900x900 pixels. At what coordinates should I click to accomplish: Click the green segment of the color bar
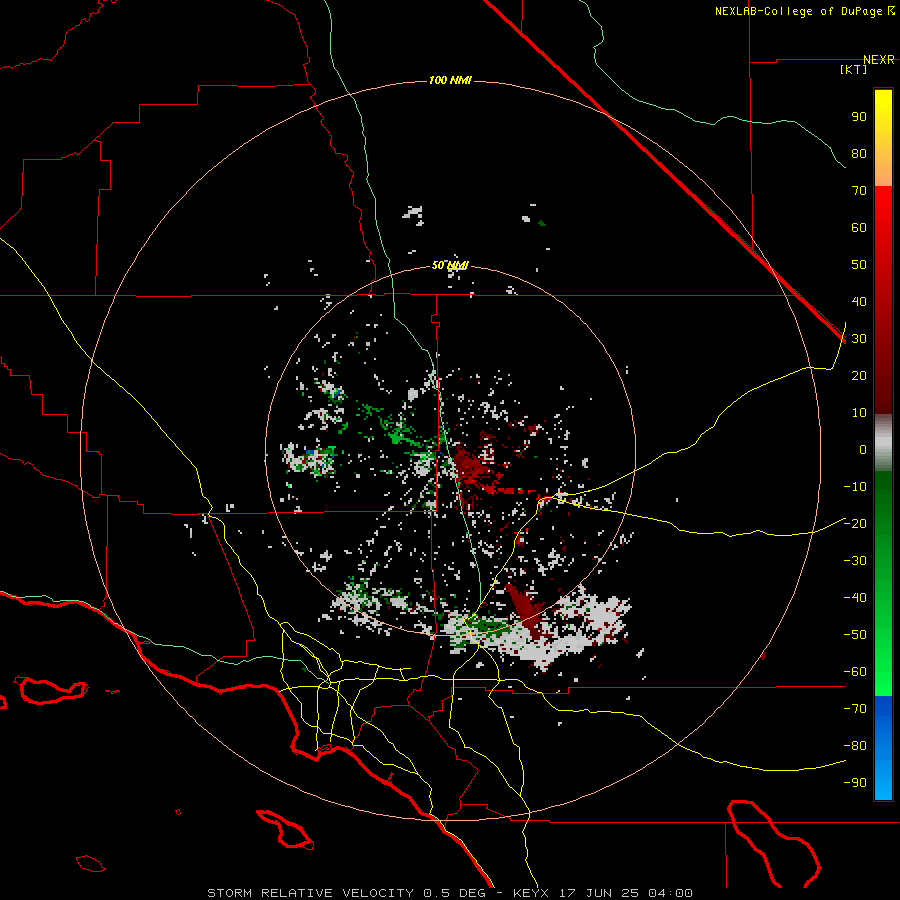(x=883, y=583)
